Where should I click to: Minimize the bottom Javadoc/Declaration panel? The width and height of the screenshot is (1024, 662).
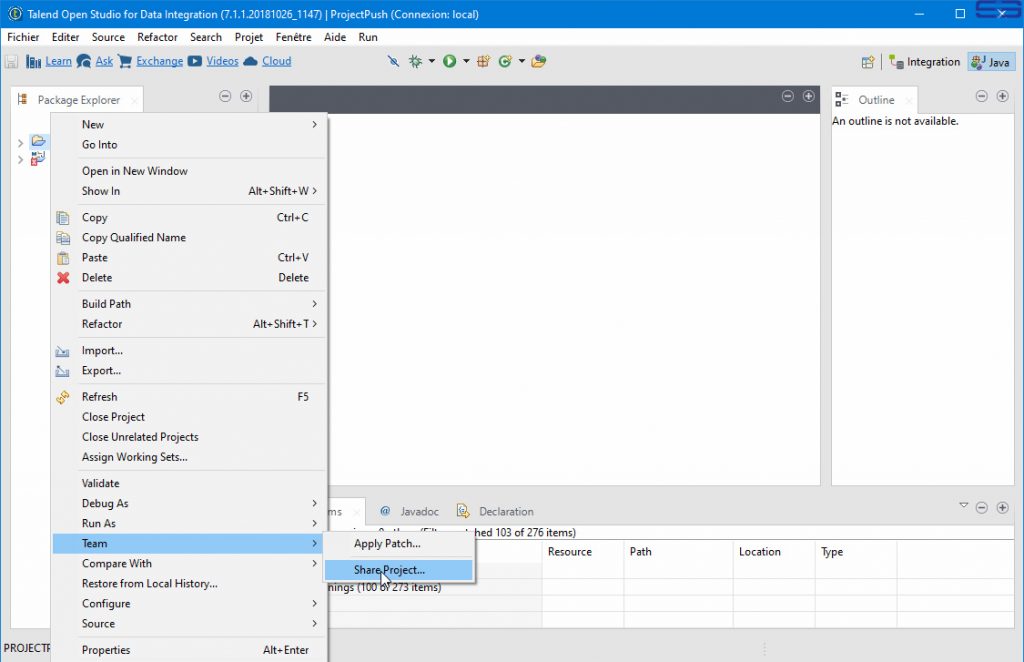click(982, 508)
